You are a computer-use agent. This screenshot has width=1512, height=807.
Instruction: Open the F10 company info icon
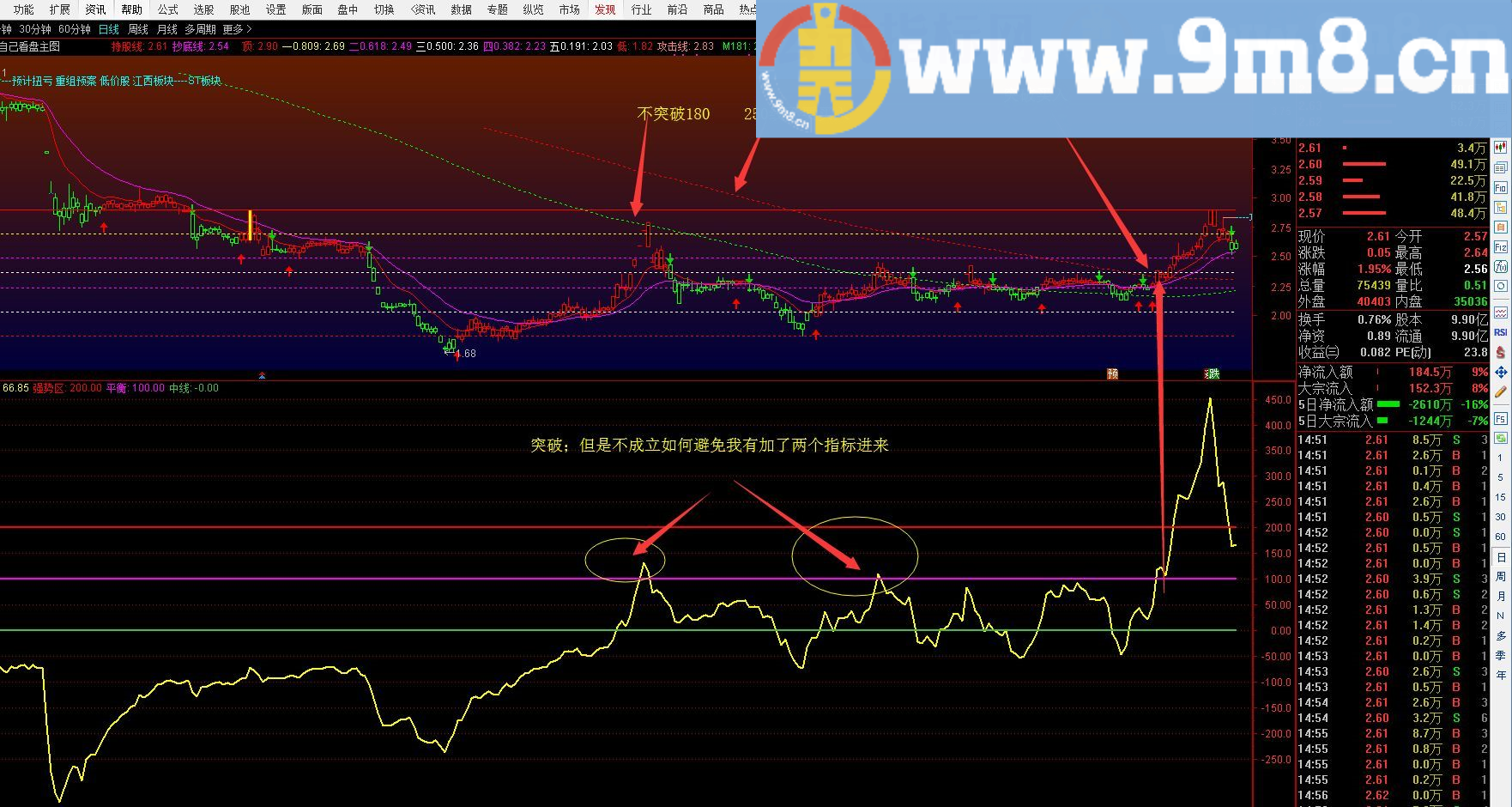[x=1501, y=187]
